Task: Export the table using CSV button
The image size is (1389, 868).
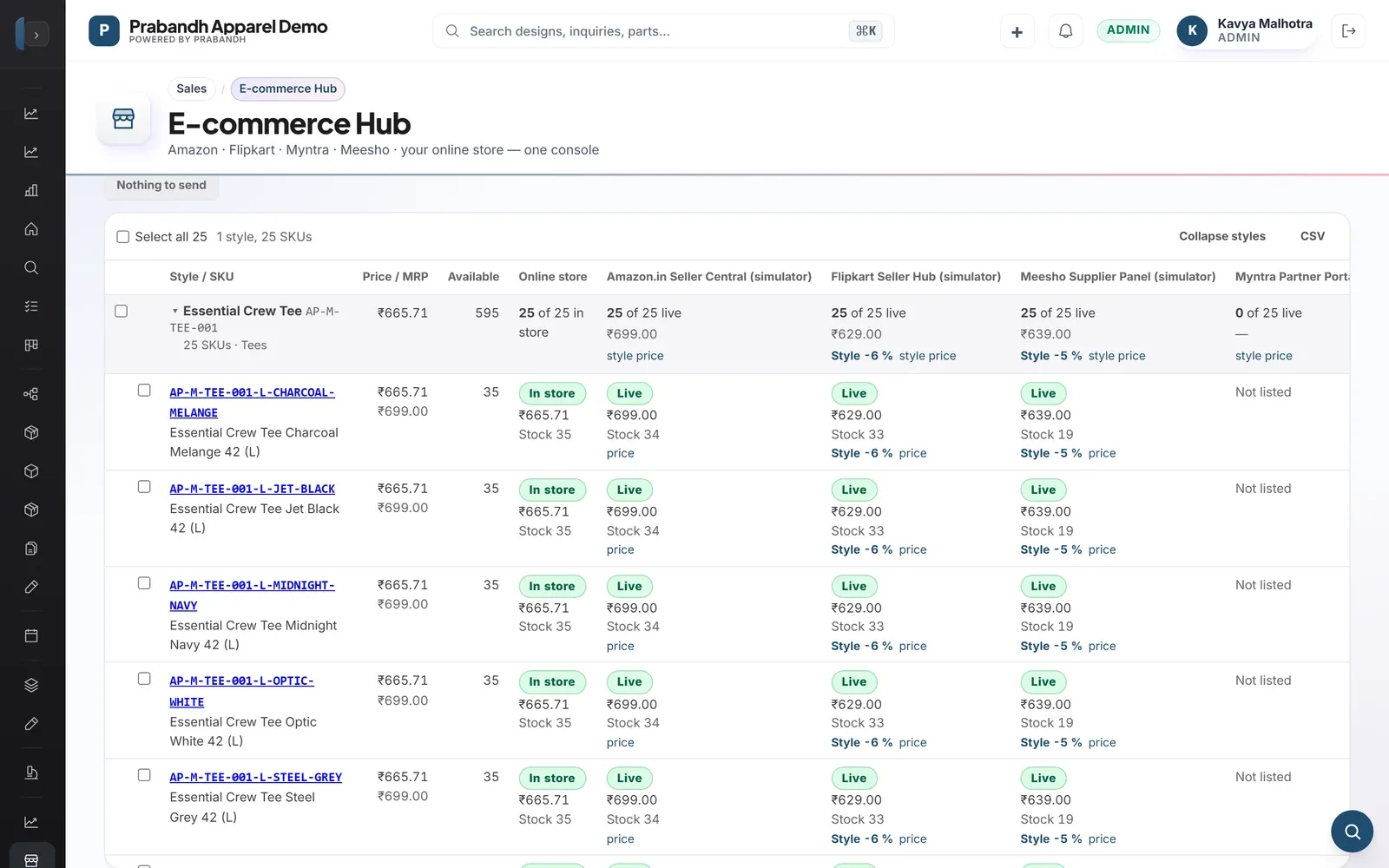Action: (1312, 236)
